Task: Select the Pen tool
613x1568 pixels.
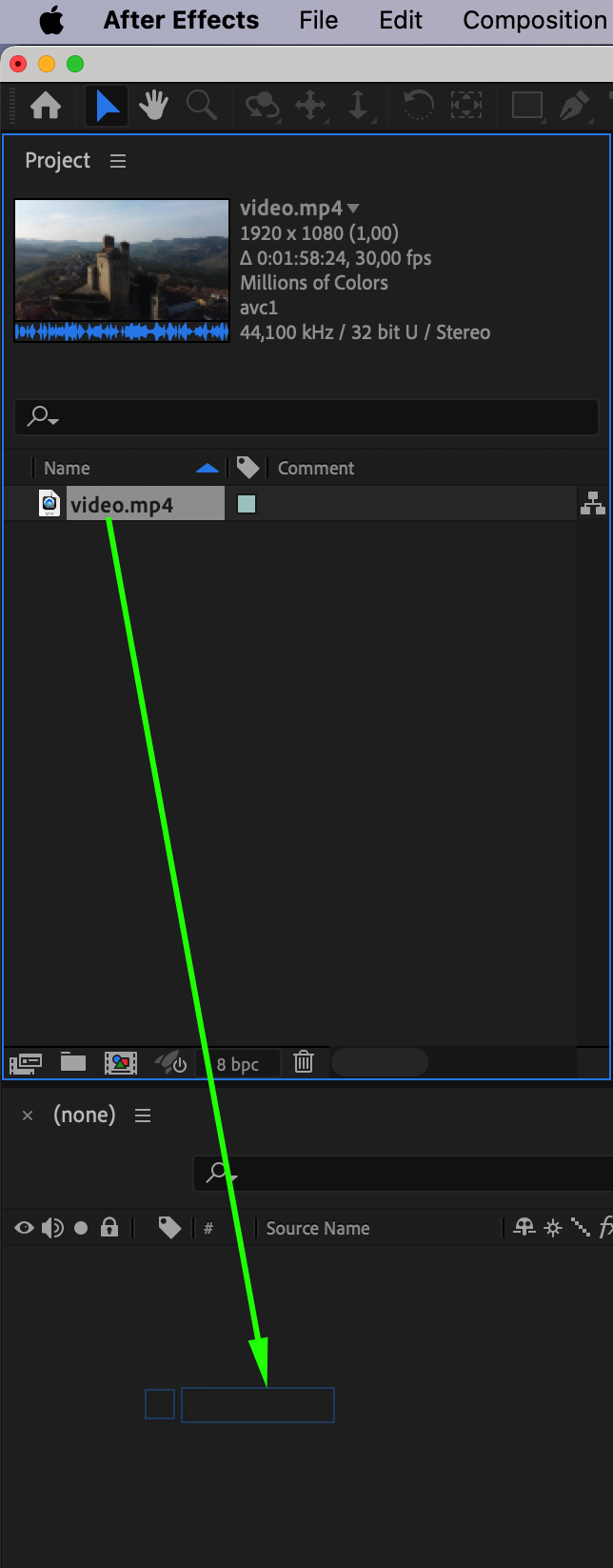Action: click(x=575, y=105)
